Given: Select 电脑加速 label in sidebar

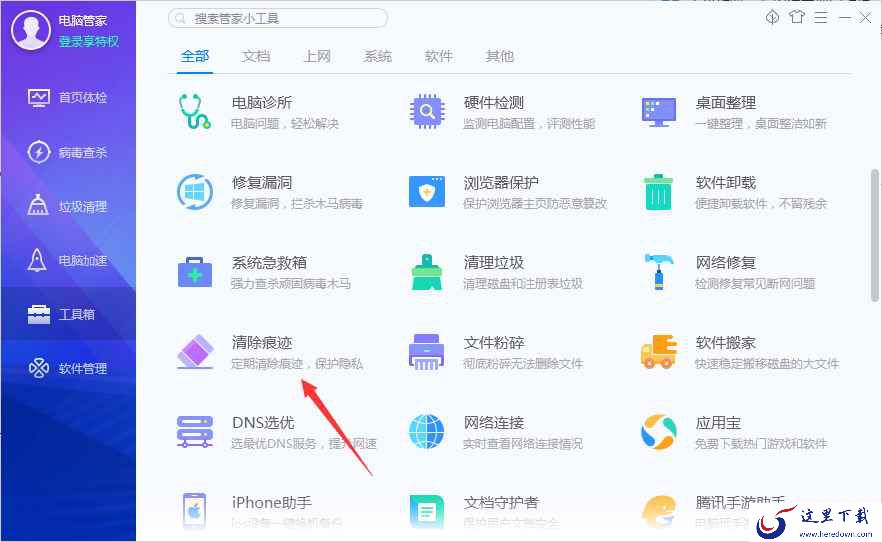Looking at the screenshot, I should click(83, 260).
